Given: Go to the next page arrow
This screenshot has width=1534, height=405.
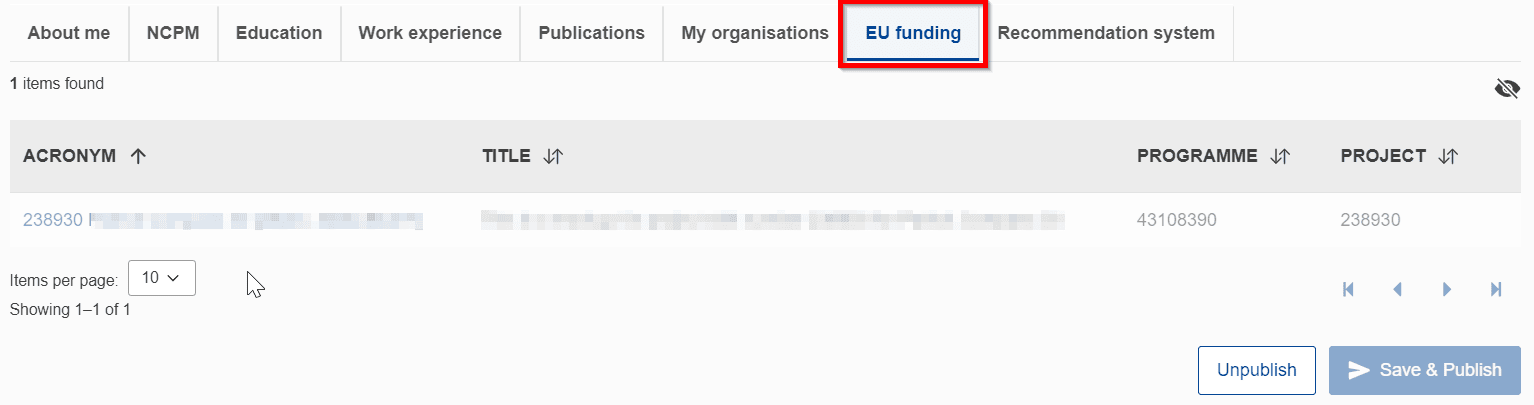Looking at the screenshot, I should (x=1447, y=289).
